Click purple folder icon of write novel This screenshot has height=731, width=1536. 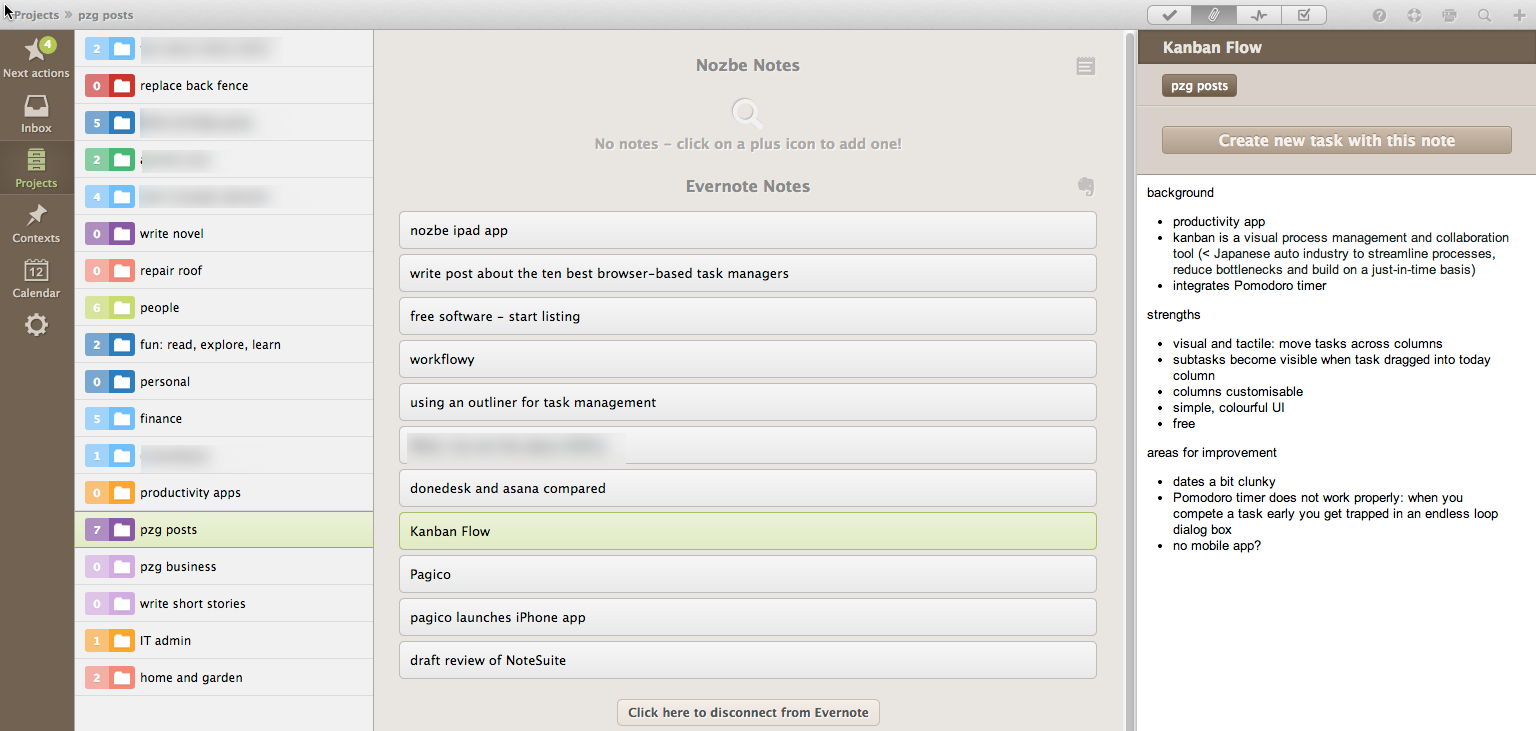coord(122,234)
